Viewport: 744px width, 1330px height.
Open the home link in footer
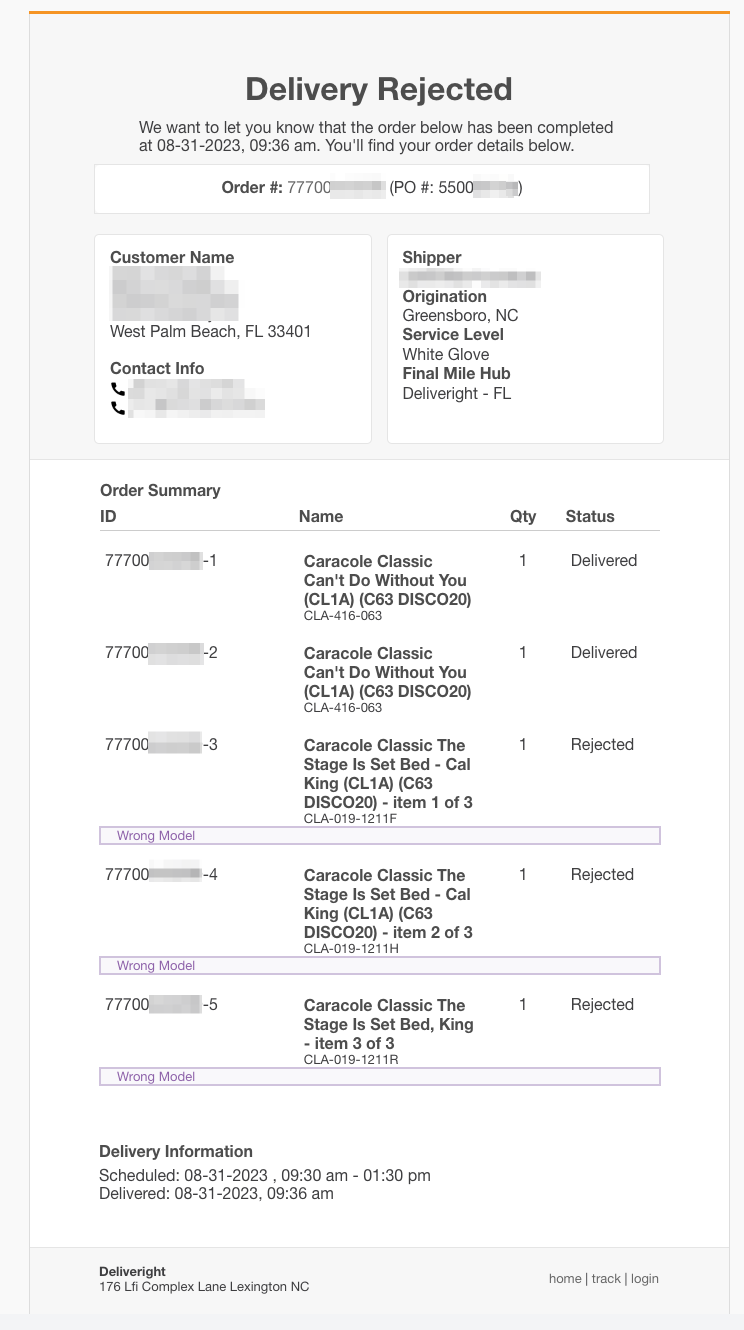(x=565, y=1278)
